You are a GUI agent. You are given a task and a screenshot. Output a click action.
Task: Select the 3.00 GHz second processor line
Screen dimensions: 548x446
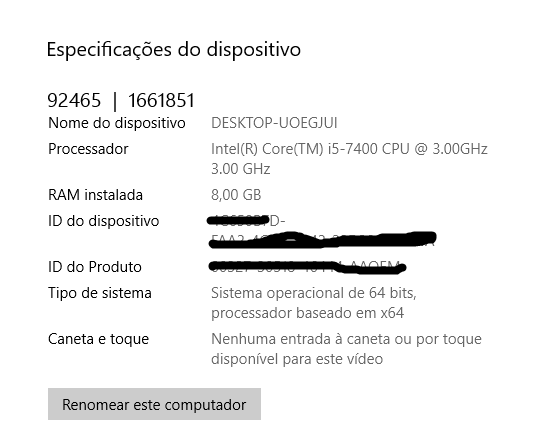coord(240,169)
